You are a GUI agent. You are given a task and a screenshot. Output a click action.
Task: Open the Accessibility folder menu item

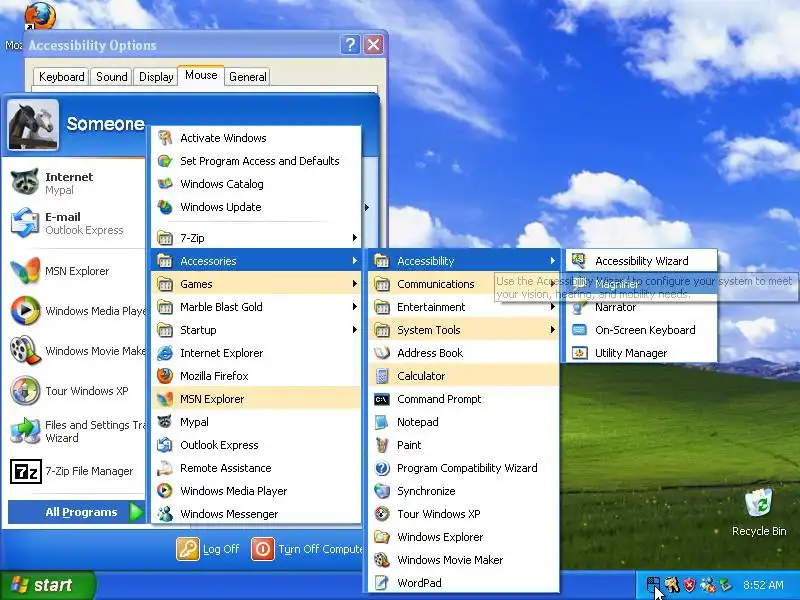coord(463,261)
